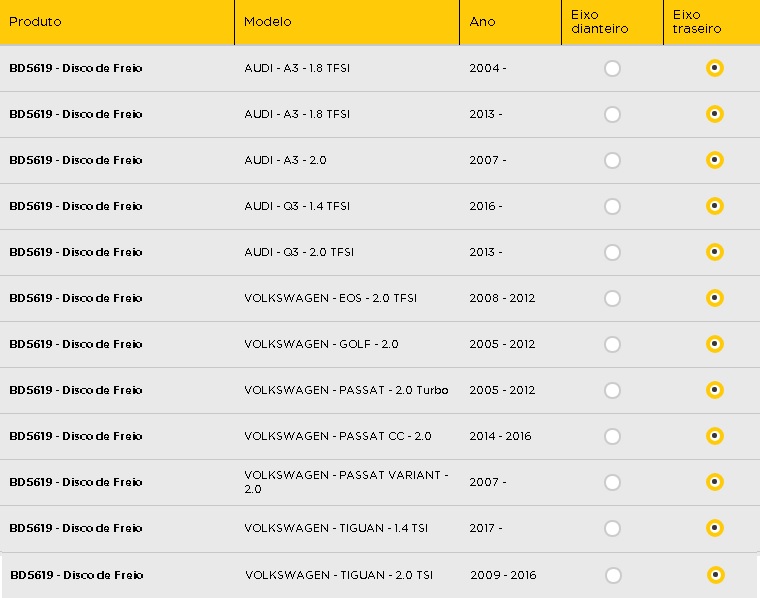
Task: Select rear axle radio for Passat 2.0 Turbo
Action: coord(714,390)
